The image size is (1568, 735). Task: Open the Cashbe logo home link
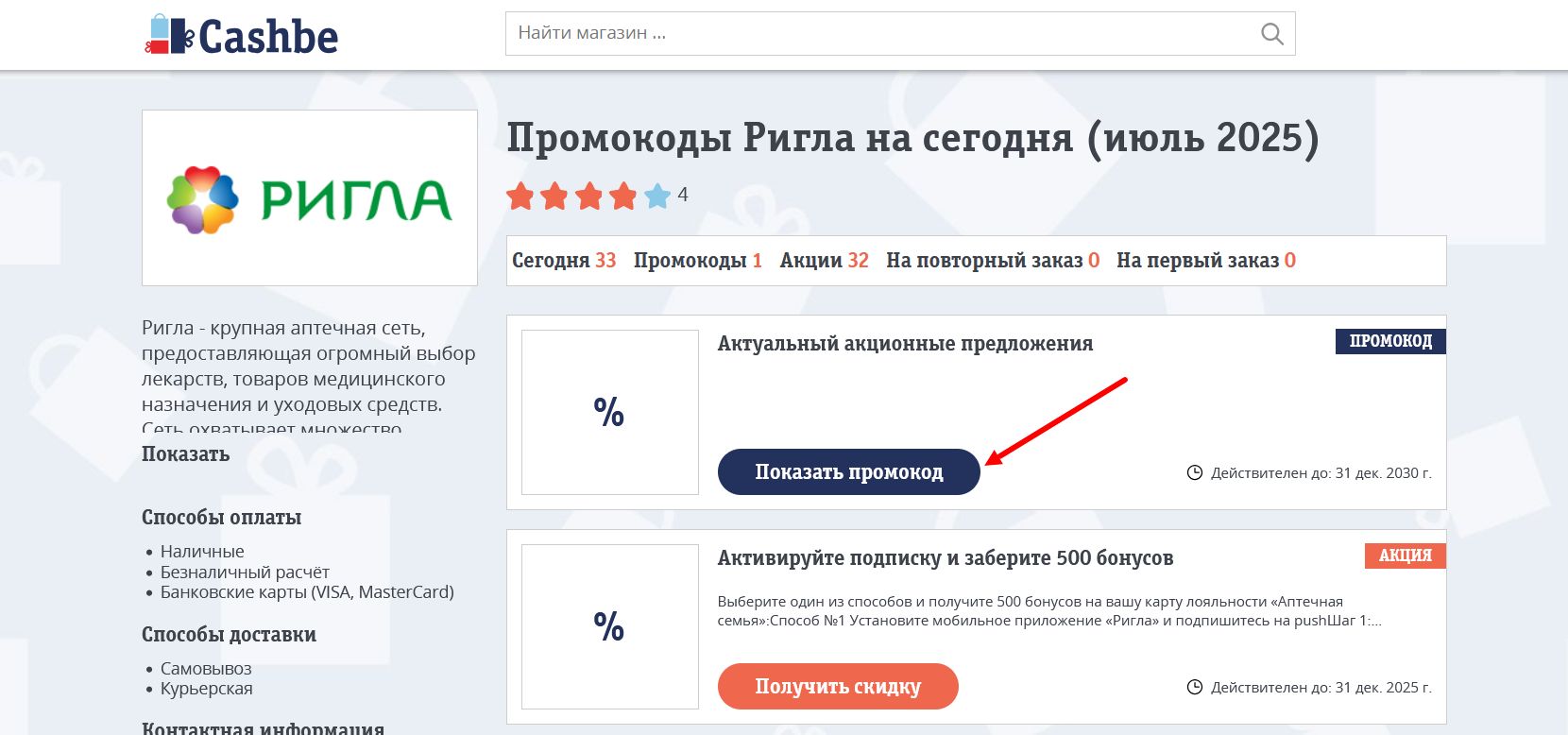(242, 36)
